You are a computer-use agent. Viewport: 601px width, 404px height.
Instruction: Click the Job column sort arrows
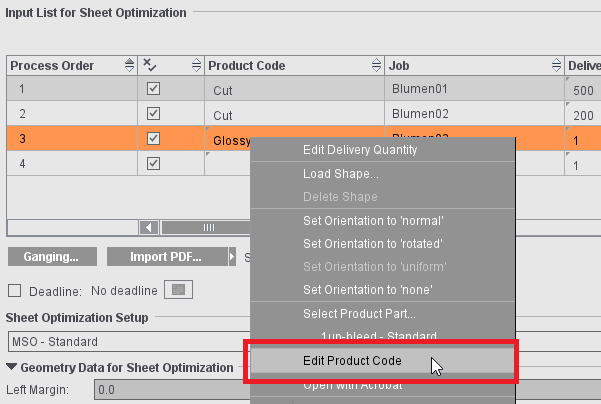pyautogui.click(x=555, y=66)
